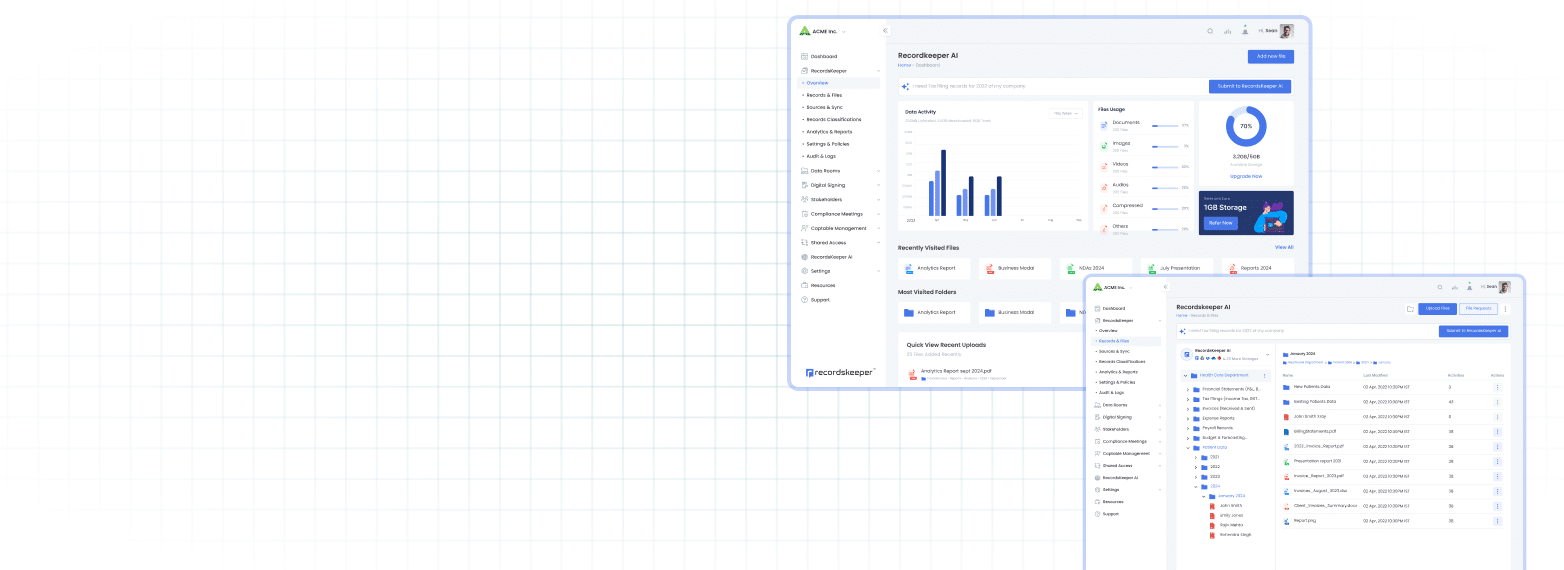This screenshot has height=570, width=1564.
Task: Expand the 2021 folder under Patient Data
Action: [x=1195, y=457]
